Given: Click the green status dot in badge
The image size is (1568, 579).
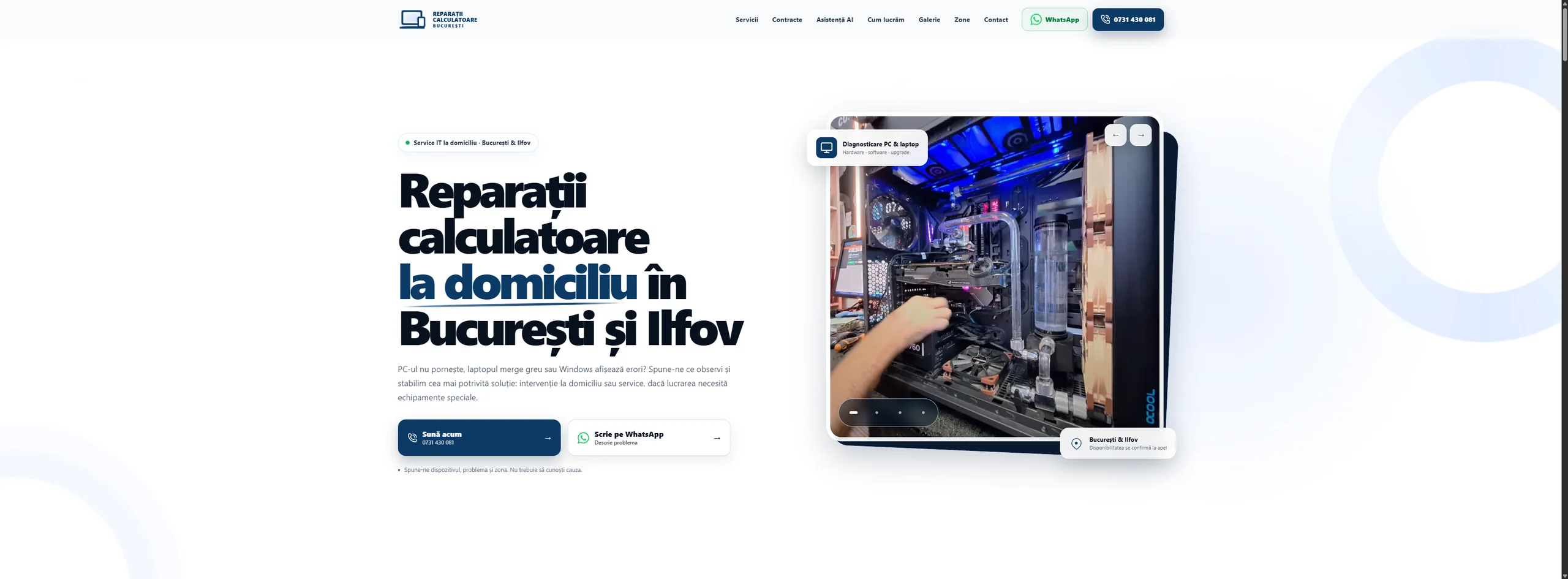Looking at the screenshot, I should coord(407,143).
